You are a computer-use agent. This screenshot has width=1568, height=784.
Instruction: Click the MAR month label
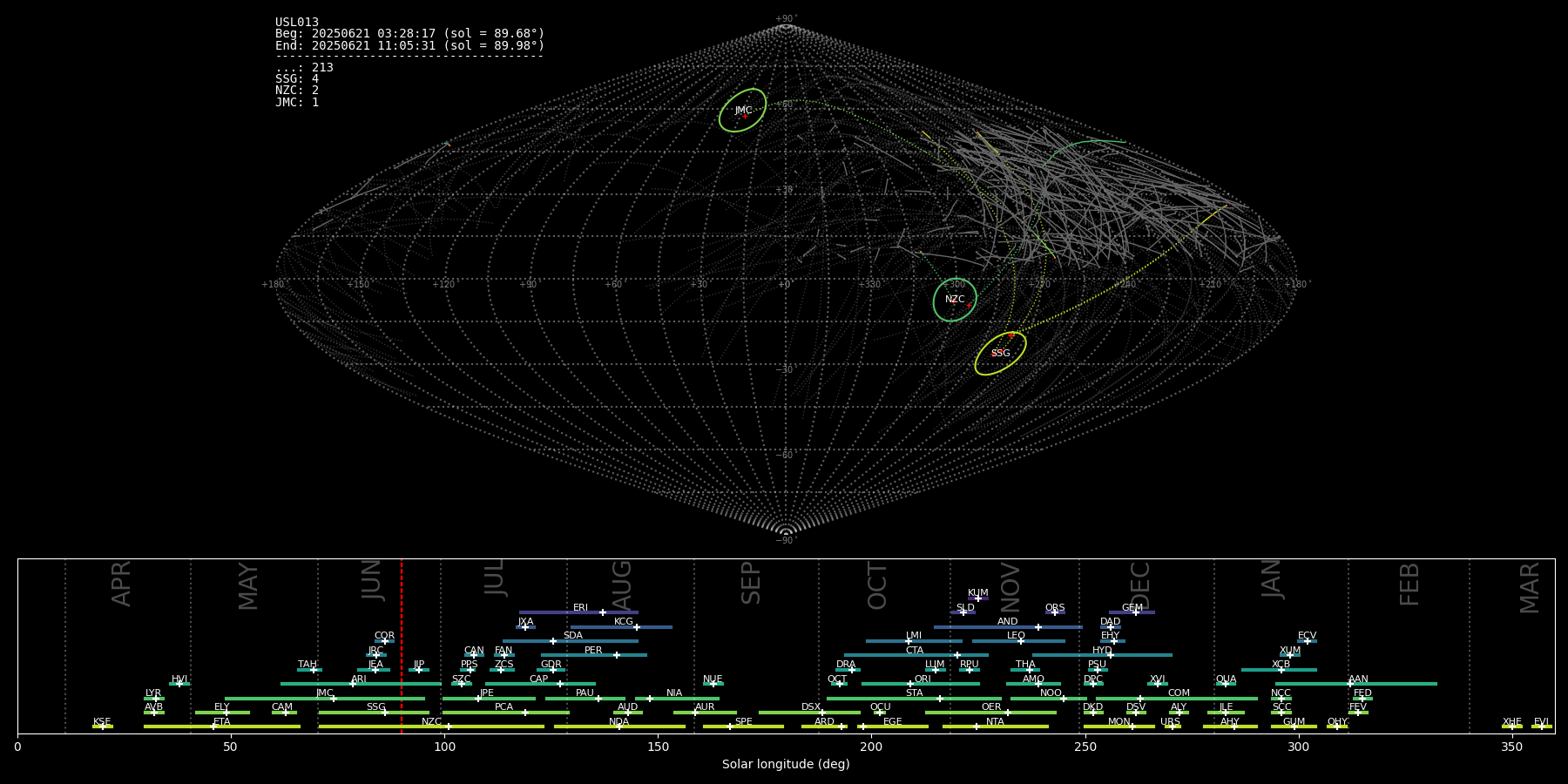1530,588
